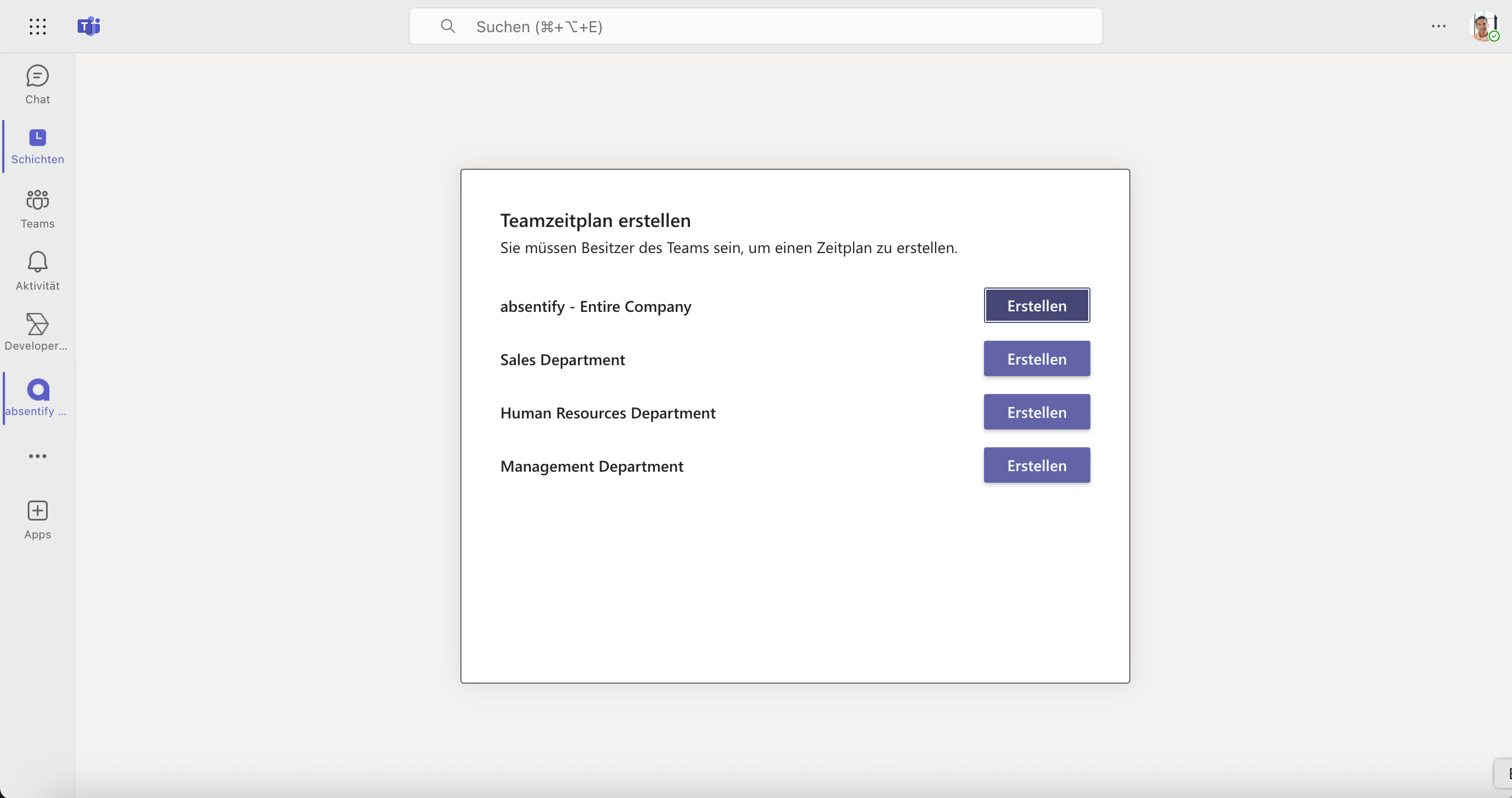Click Erstellen for Sales Department
The image size is (1512, 798).
pyautogui.click(x=1037, y=359)
